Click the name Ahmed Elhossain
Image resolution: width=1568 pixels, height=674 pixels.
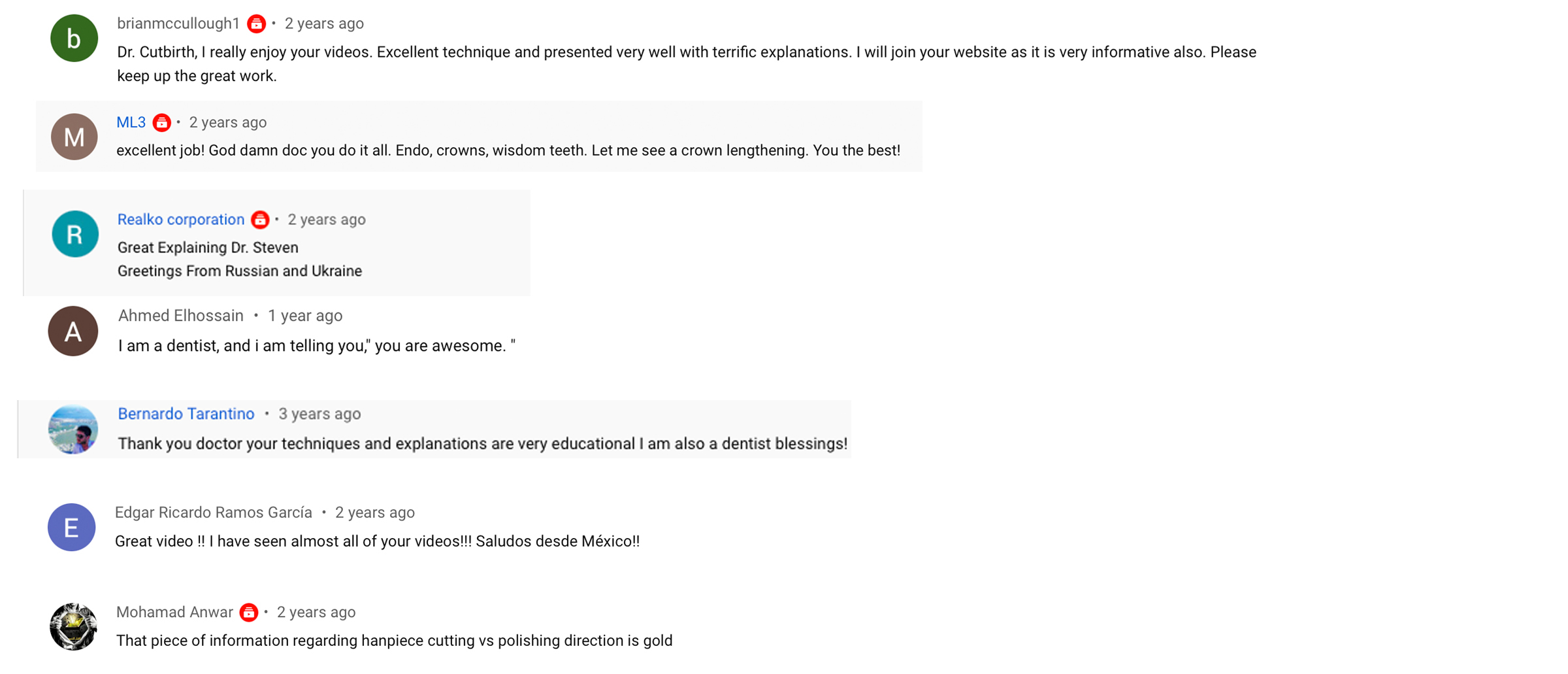(181, 316)
